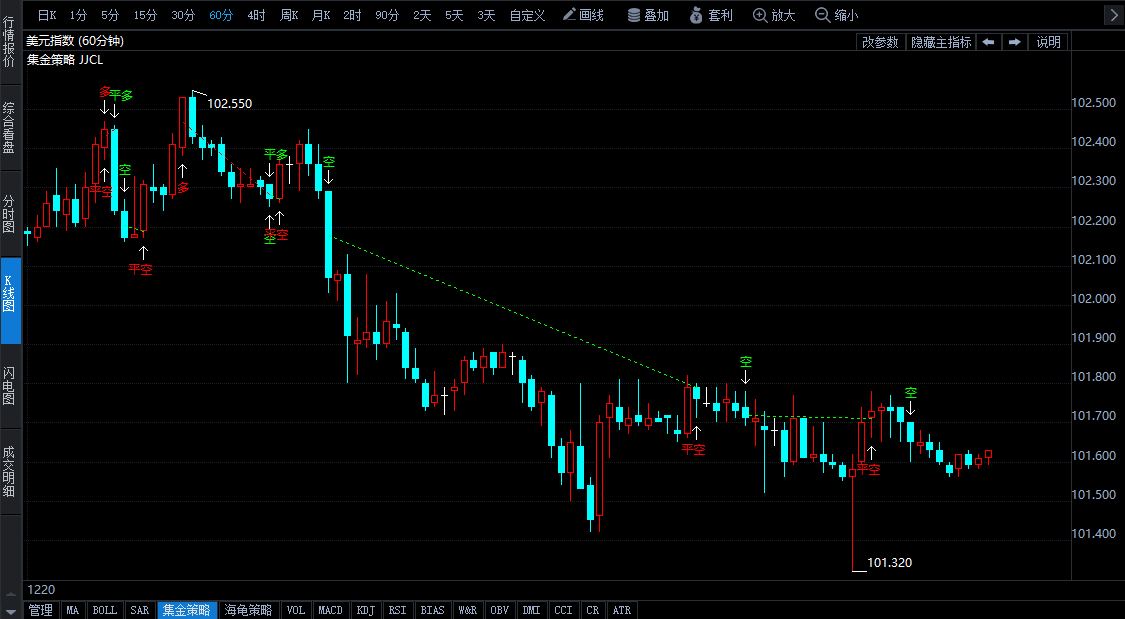The width and height of the screenshot is (1125, 619).
Task: Open the 管理 indicator management tab
Action: click(x=41, y=610)
